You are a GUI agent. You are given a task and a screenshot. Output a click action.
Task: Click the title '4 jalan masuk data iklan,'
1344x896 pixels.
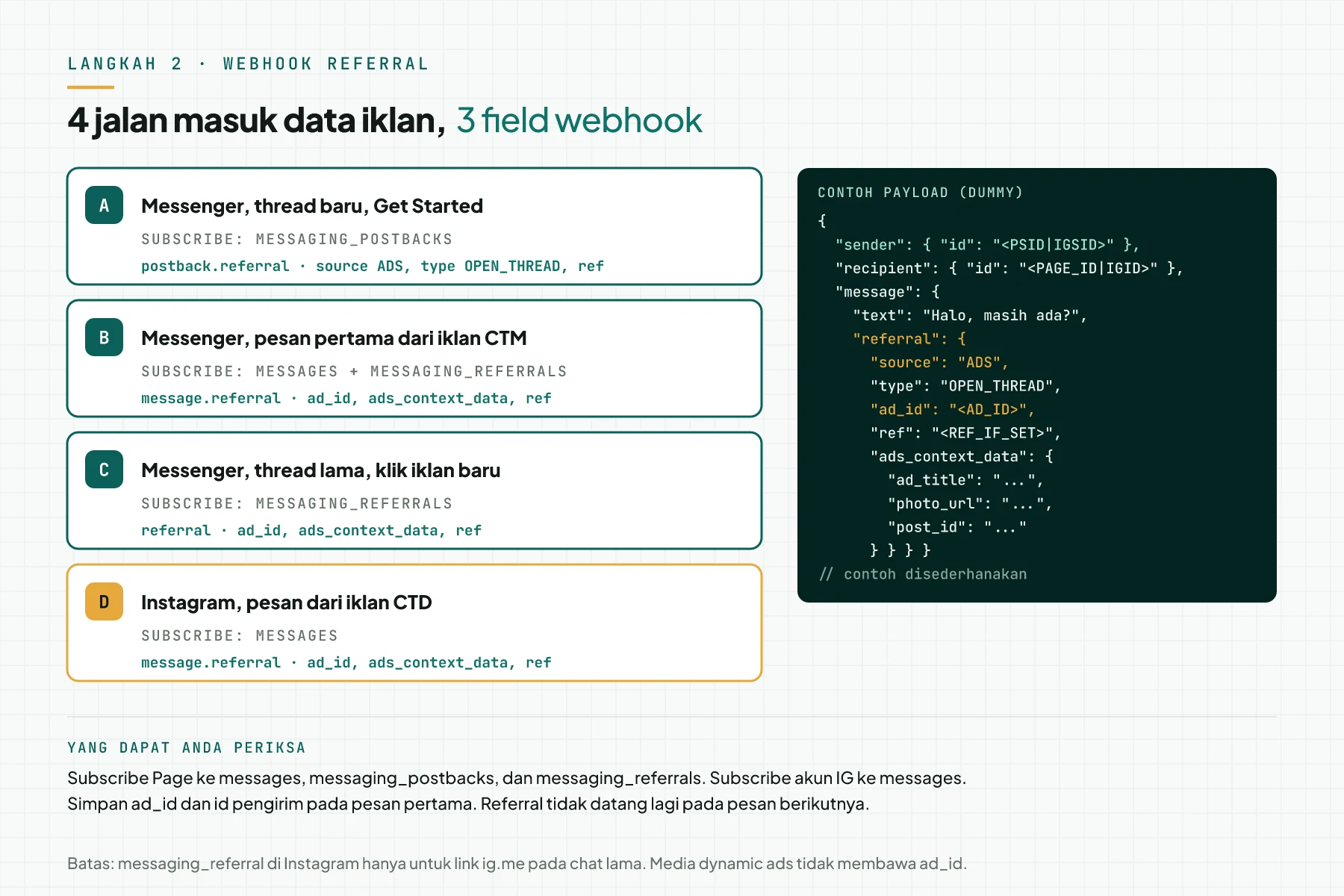tap(256, 120)
